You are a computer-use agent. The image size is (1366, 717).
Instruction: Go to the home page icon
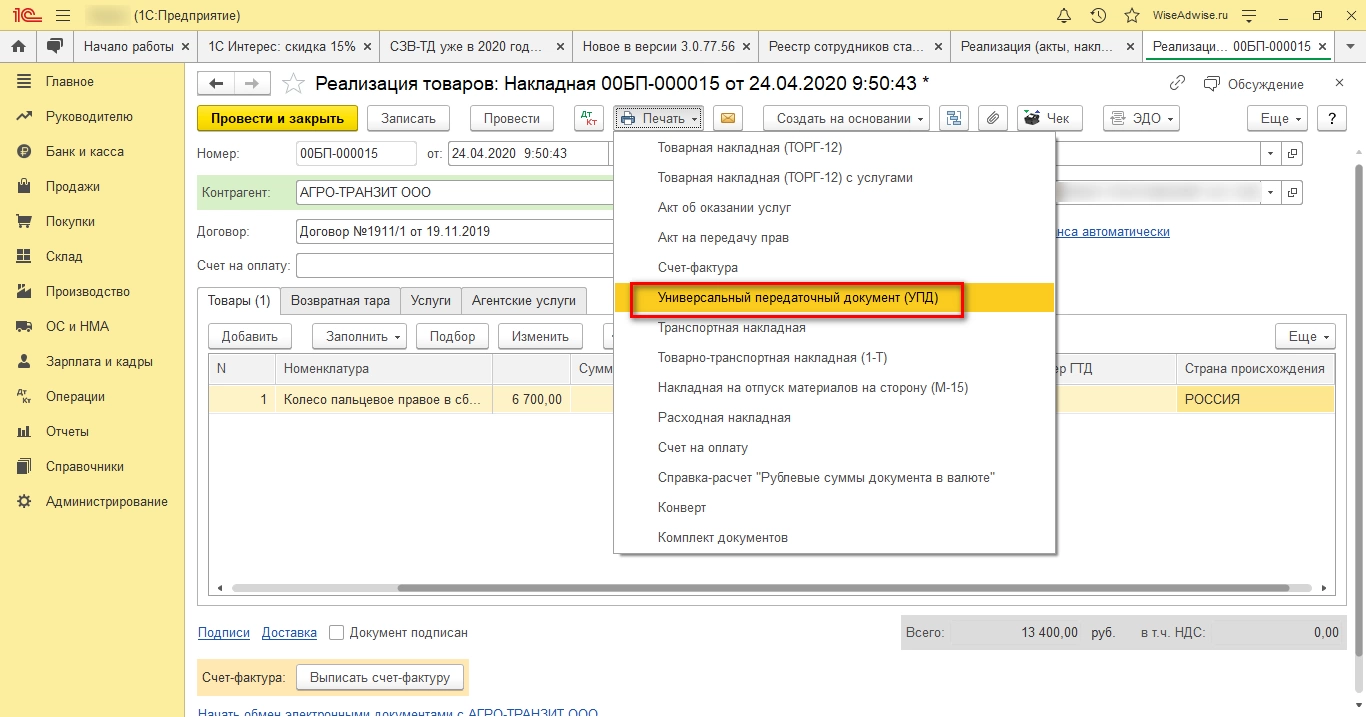click(18, 47)
